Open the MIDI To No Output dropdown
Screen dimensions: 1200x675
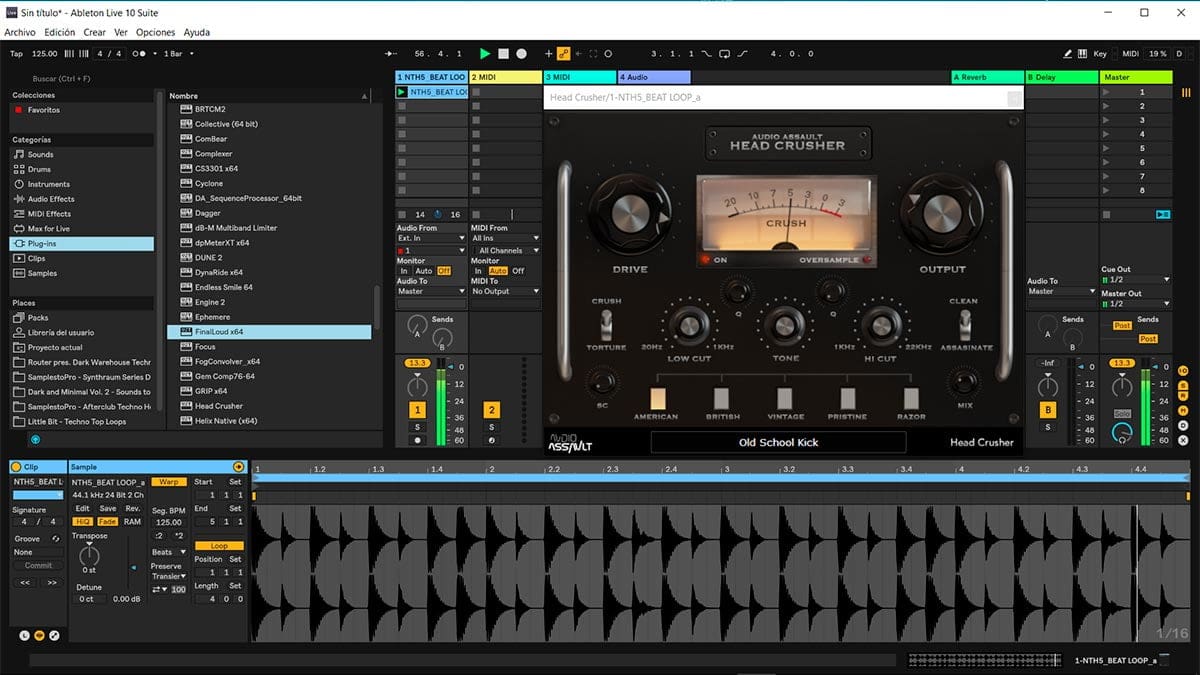point(506,291)
